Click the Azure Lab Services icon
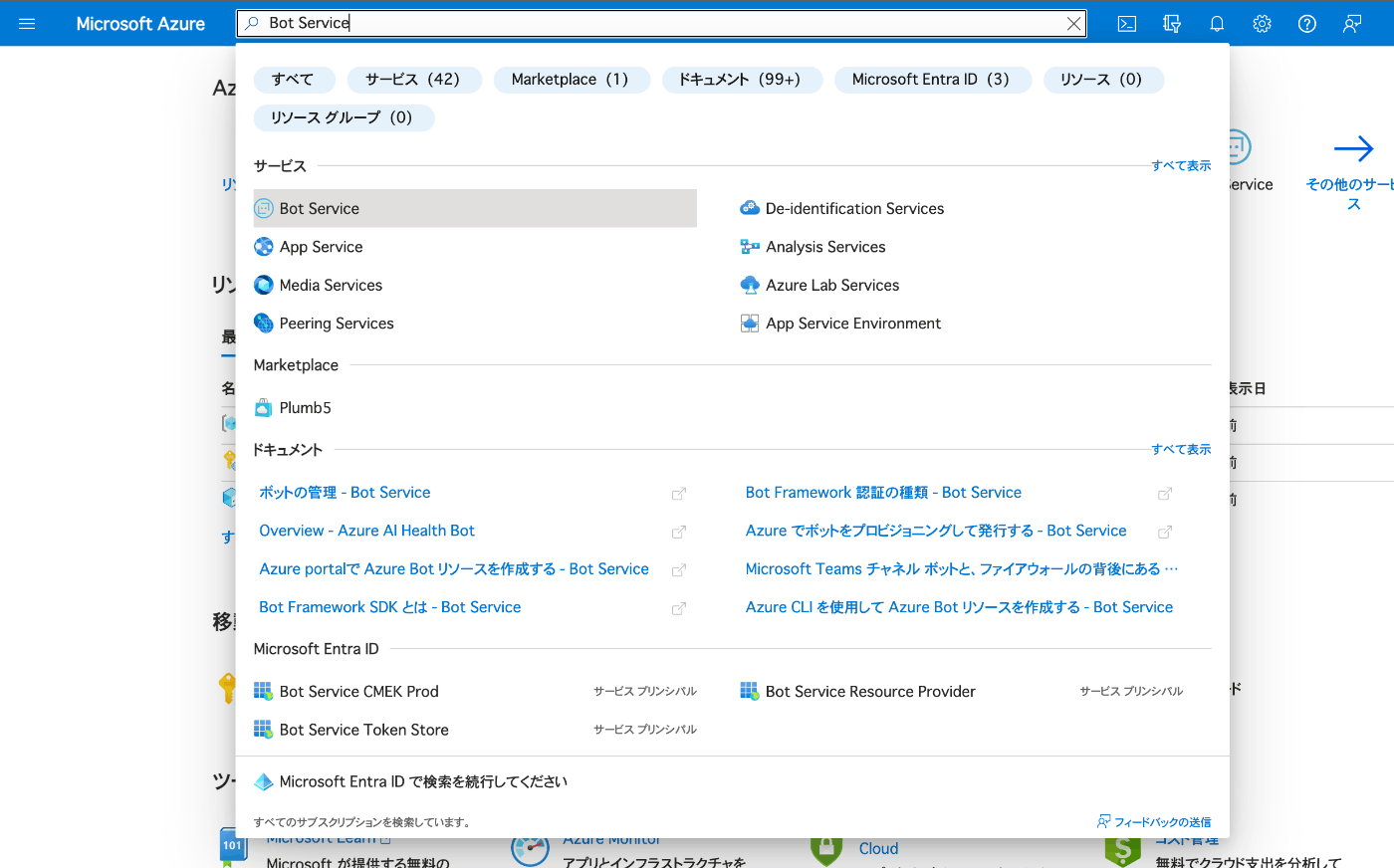This screenshot has height=868, width=1394. (x=750, y=285)
